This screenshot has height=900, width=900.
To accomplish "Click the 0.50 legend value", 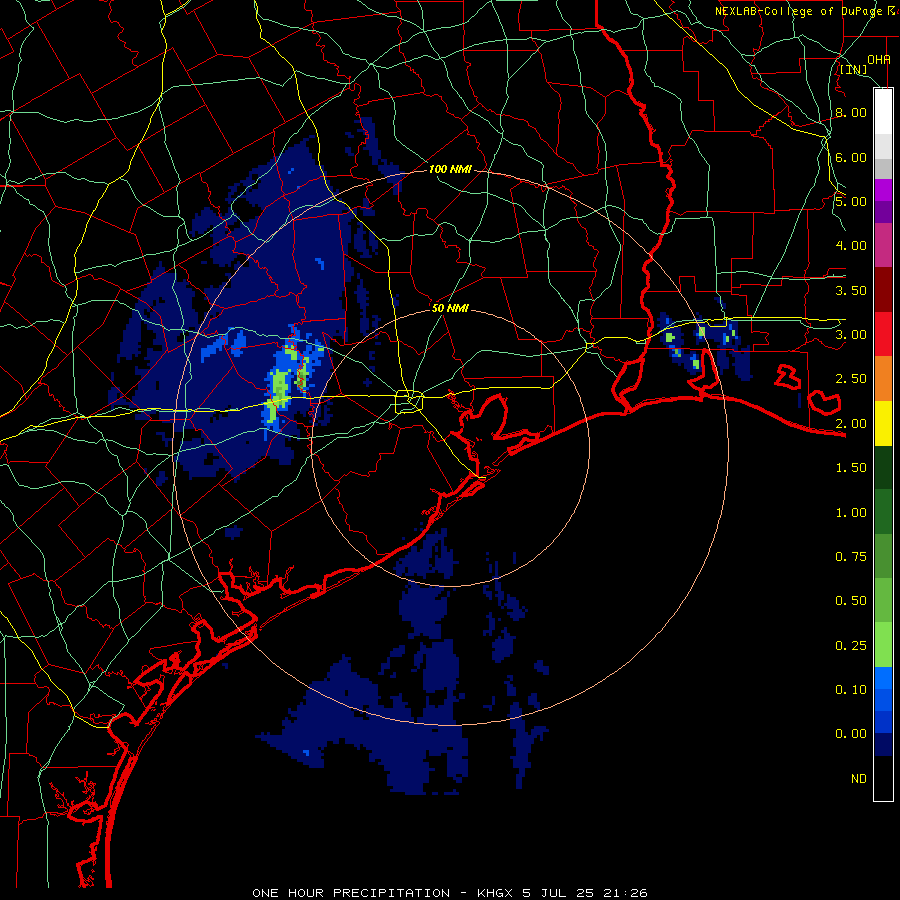I will [x=851, y=601].
